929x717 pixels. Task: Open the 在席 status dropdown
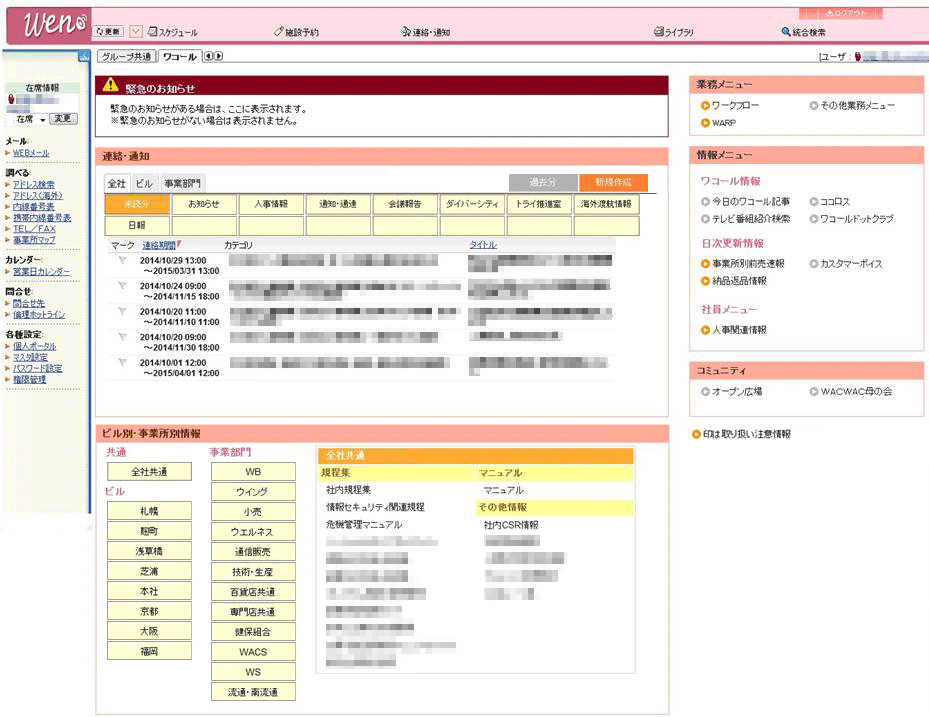[30, 119]
